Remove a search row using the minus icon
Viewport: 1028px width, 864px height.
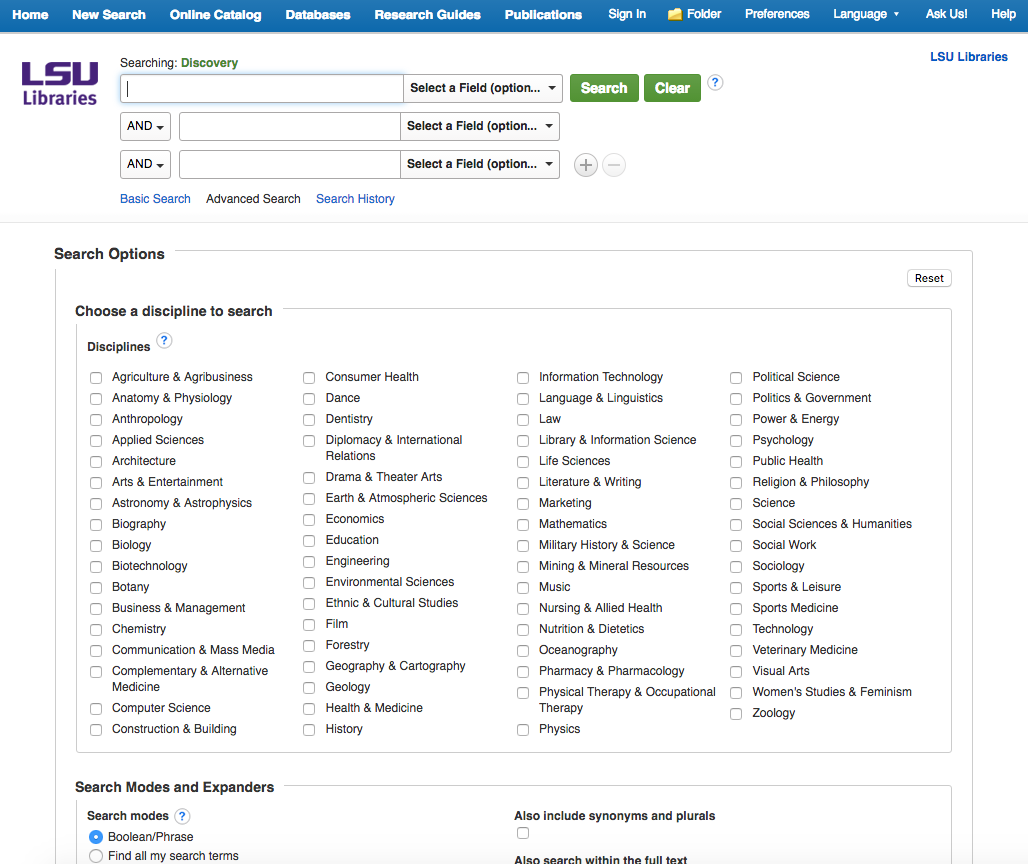point(613,165)
